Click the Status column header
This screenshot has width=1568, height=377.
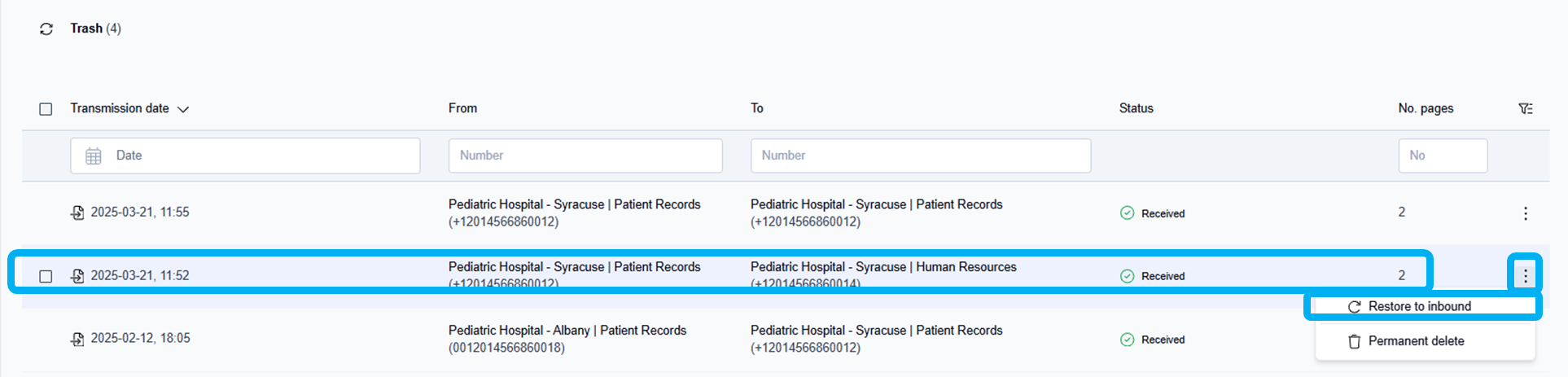1136,108
